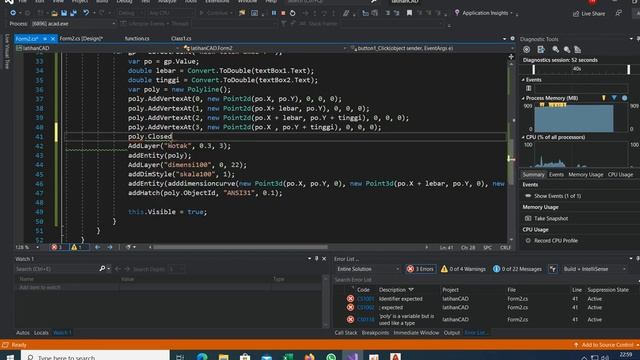The height and width of the screenshot is (360, 640).
Task: Click the Application Insights lightbulb icon
Action: (457, 13)
